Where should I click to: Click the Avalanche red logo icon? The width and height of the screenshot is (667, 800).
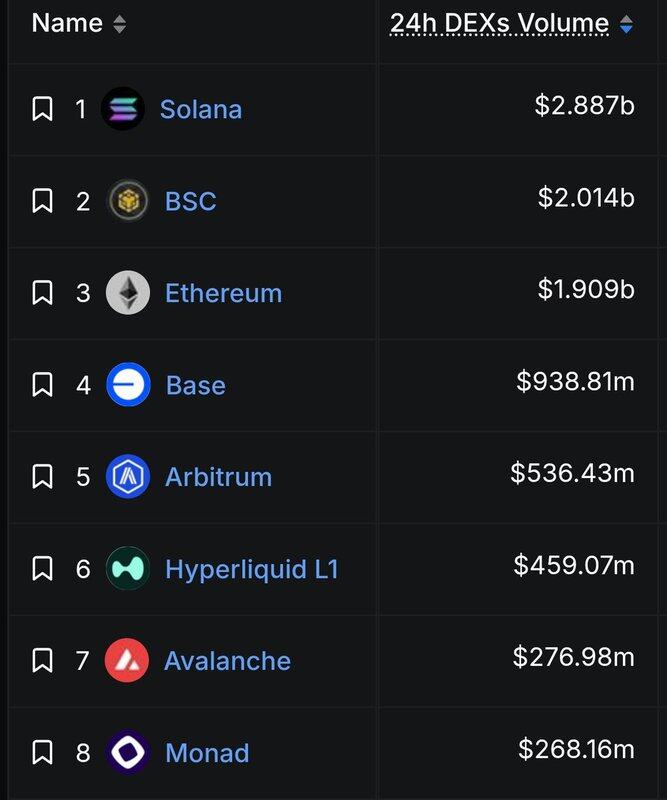[127, 661]
